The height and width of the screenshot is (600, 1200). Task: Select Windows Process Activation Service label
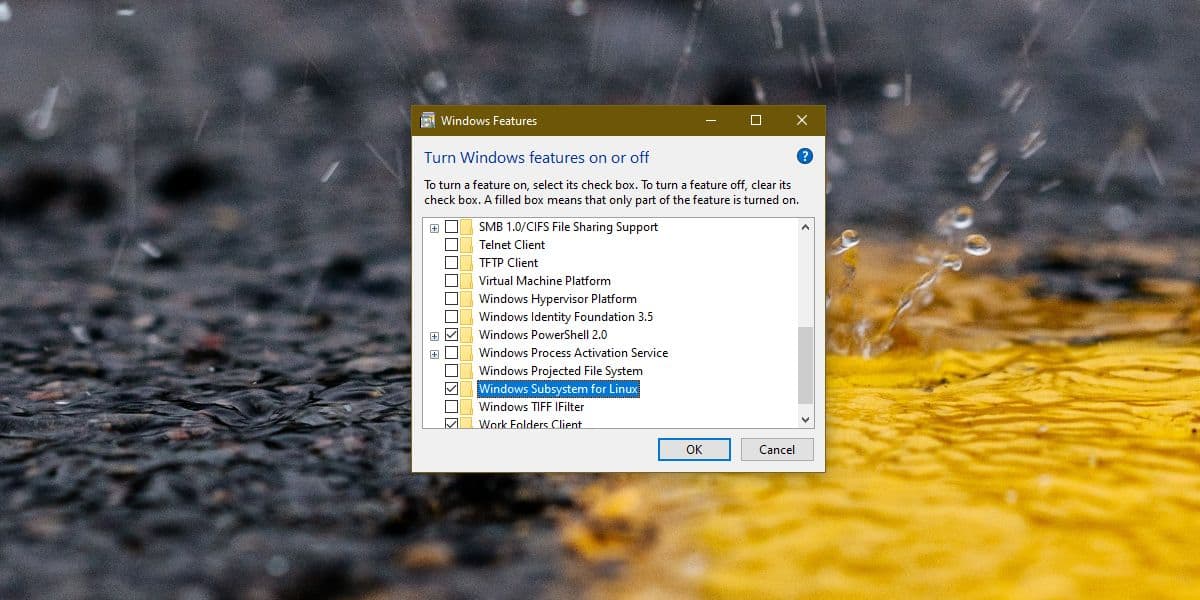point(573,353)
